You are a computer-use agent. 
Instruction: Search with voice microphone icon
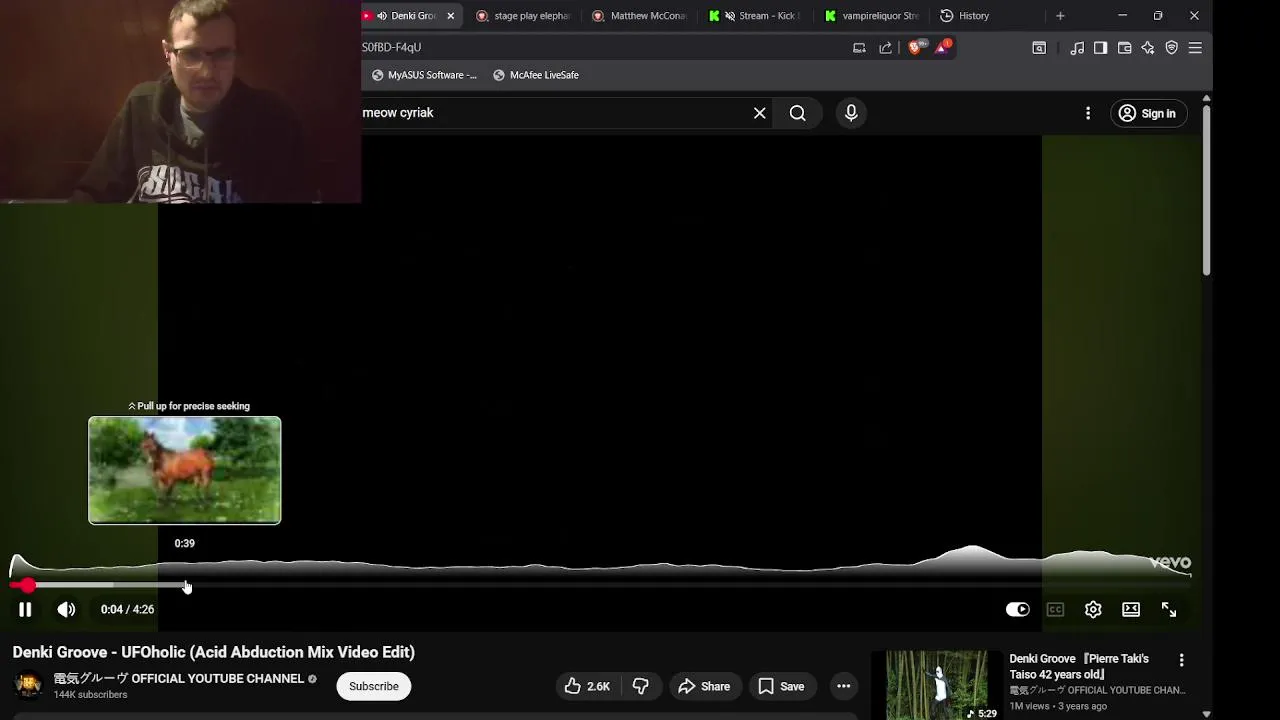click(851, 113)
